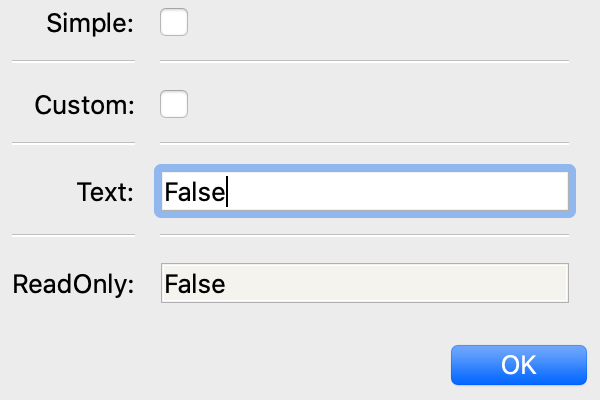Click the "ReadOnly:" label

point(73,285)
